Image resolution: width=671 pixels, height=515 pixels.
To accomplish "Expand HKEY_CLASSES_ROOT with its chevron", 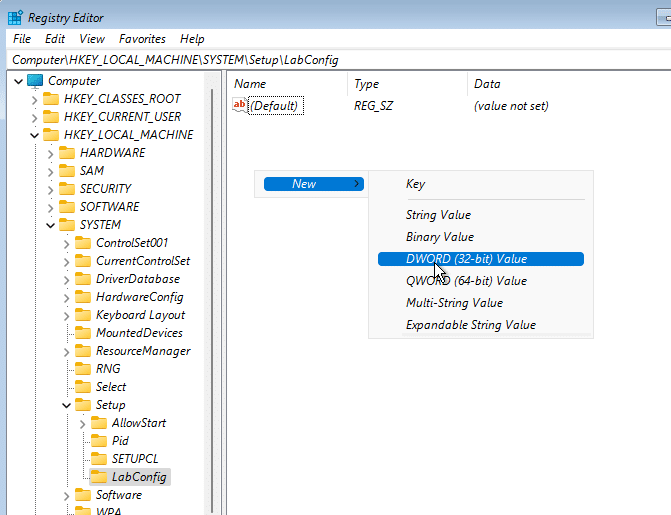I will (35, 100).
